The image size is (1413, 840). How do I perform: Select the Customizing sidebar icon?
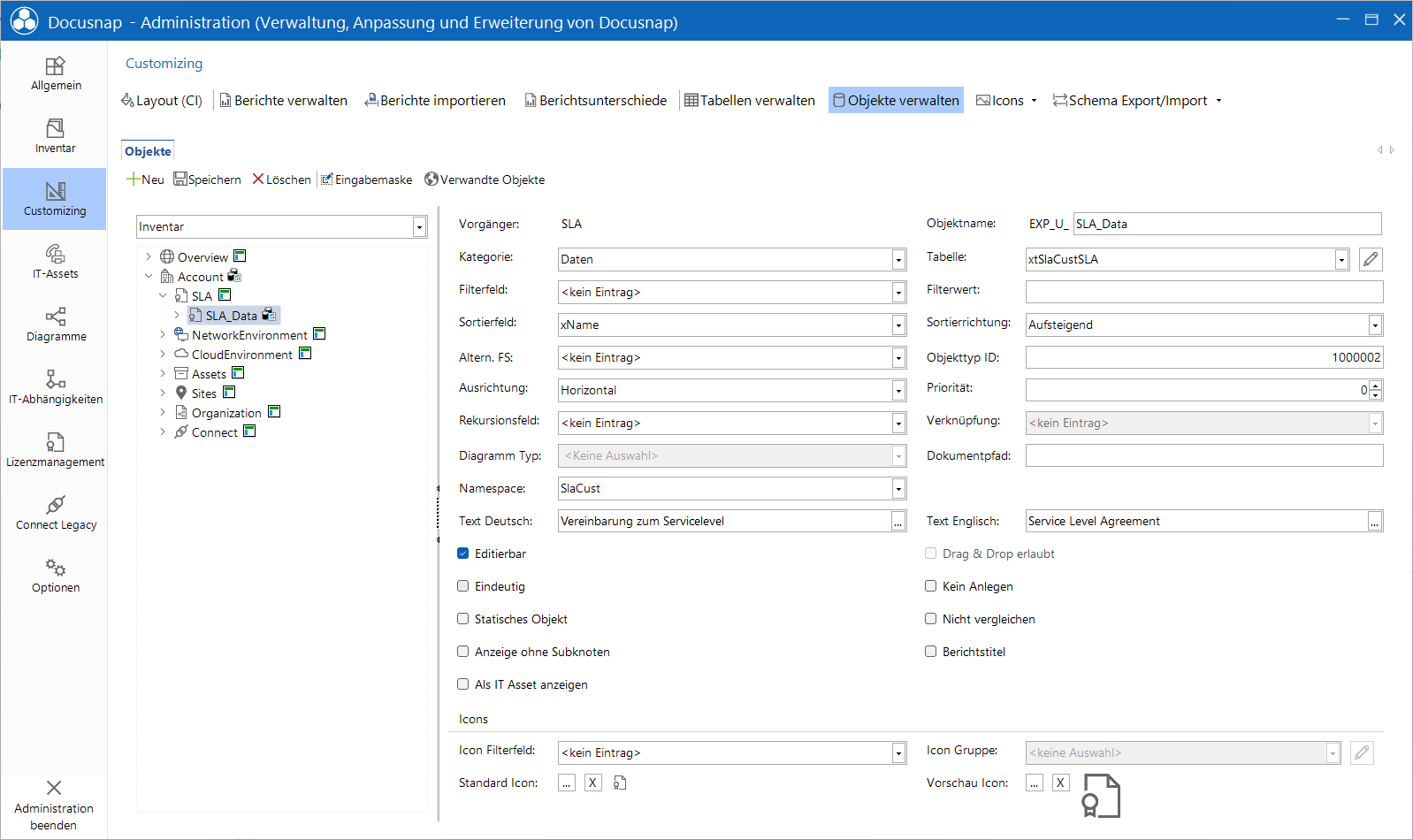[x=55, y=199]
